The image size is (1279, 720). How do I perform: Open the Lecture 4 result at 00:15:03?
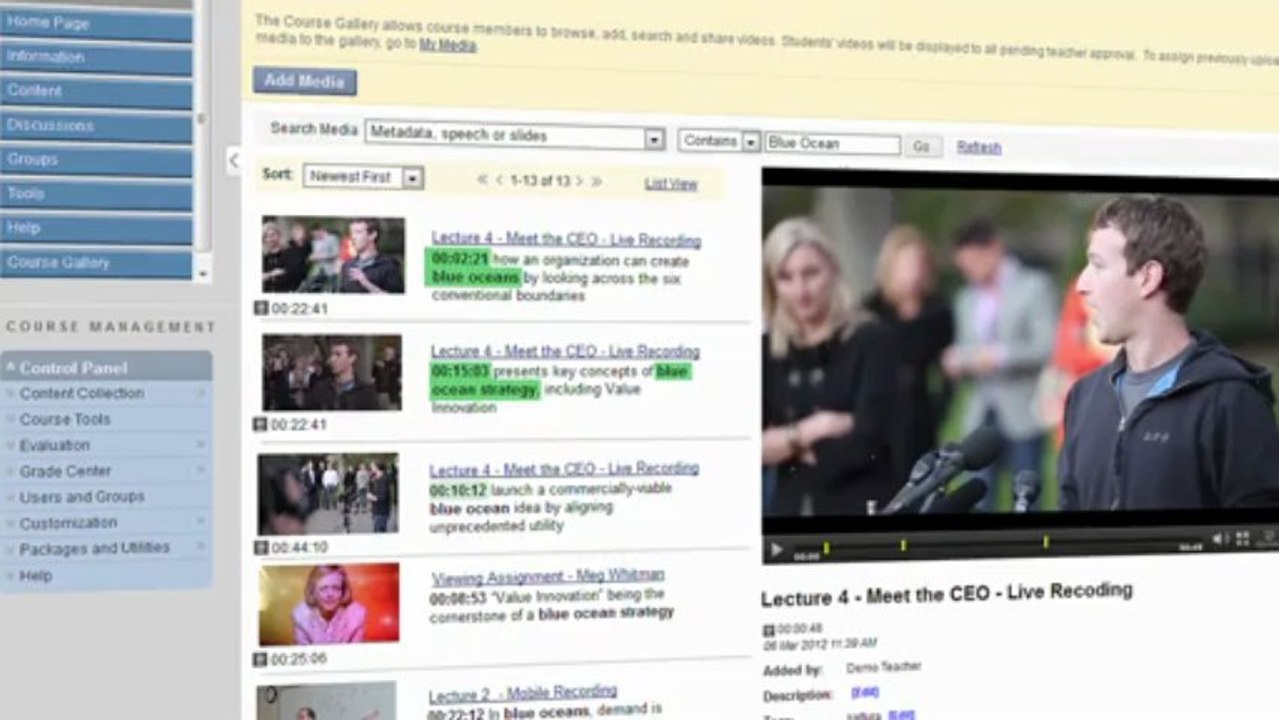click(564, 351)
